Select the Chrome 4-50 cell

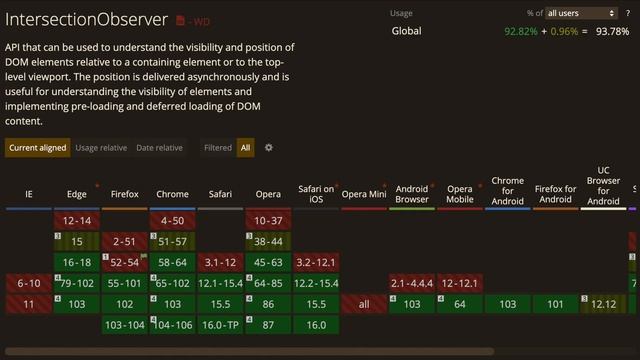[172, 221]
